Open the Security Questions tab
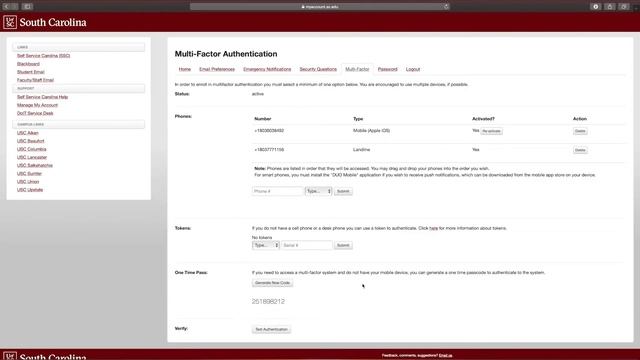This screenshot has width=640, height=360. [318, 69]
